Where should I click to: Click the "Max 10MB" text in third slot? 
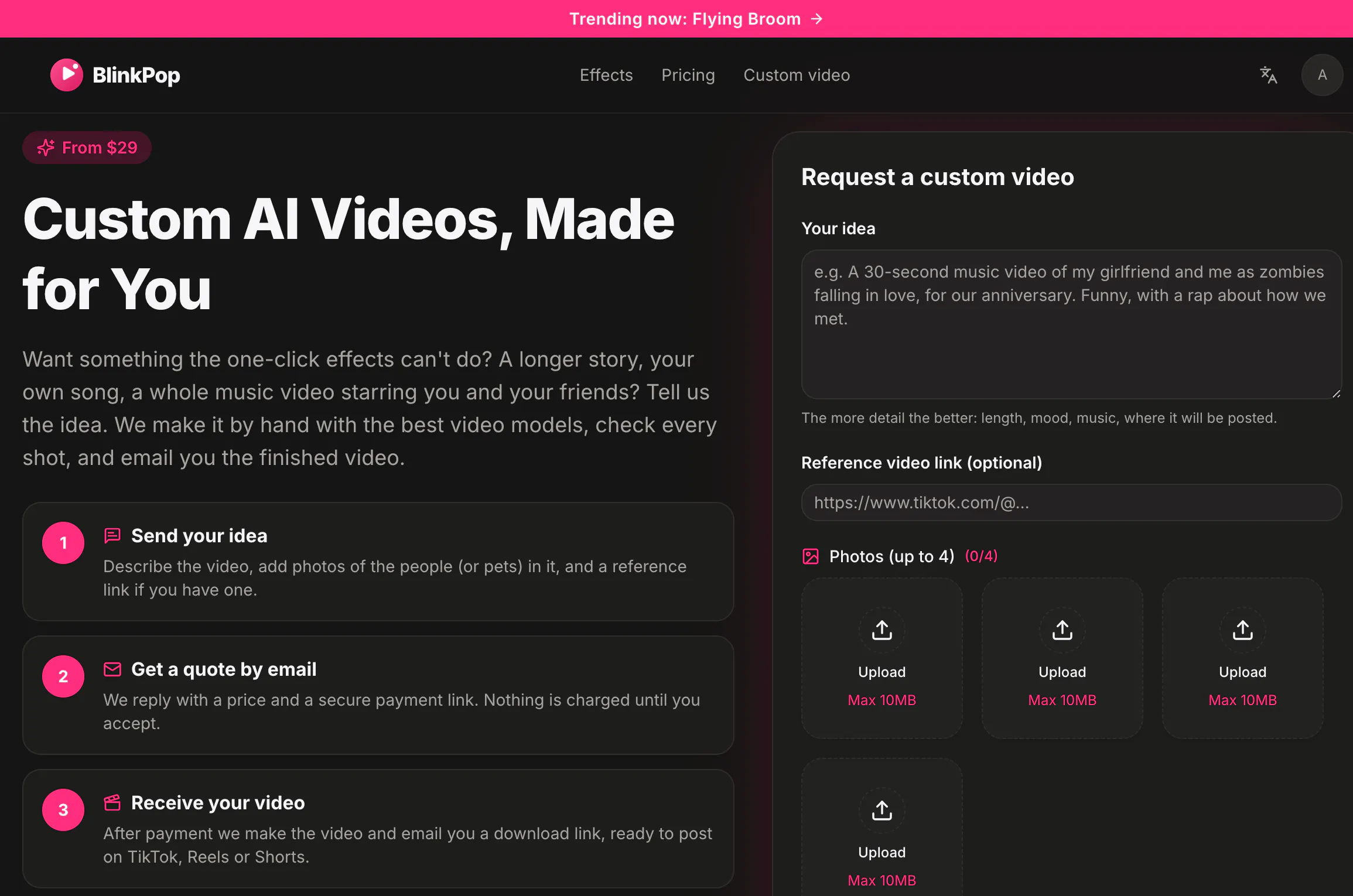1243,700
